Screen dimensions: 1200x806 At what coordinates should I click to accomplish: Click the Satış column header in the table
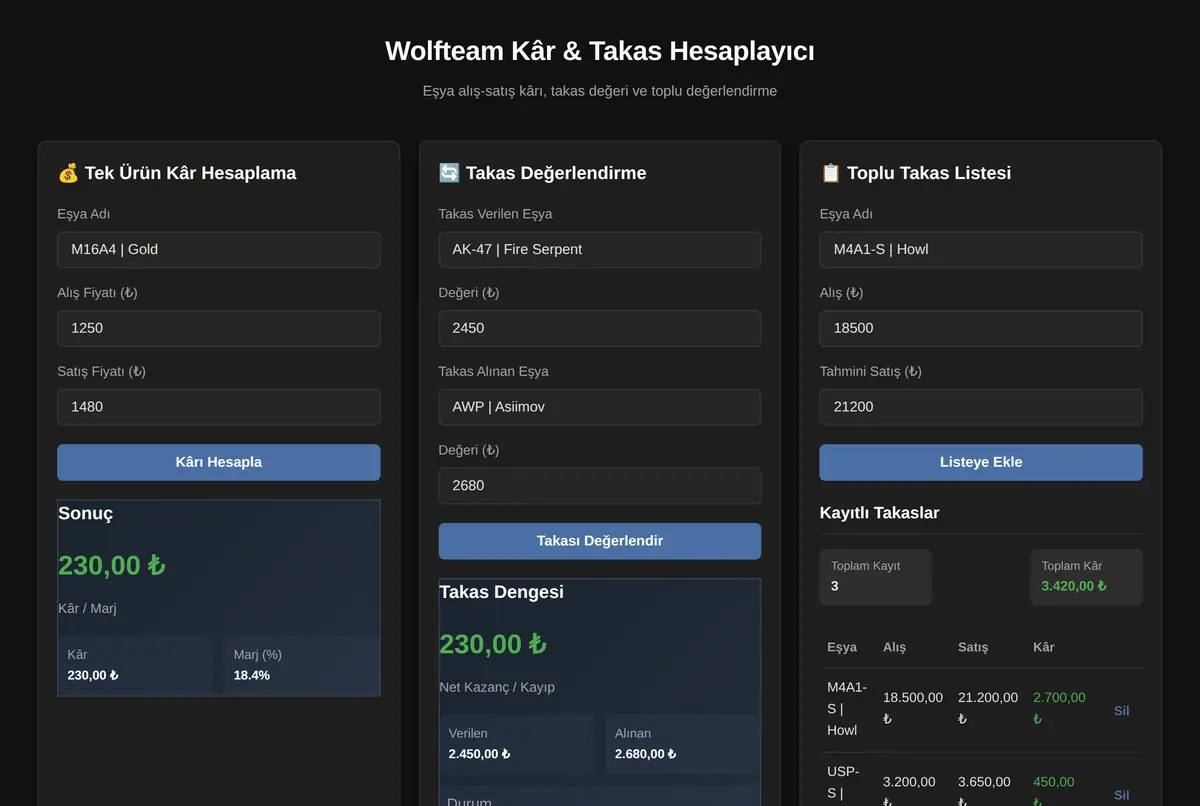click(973, 647)
